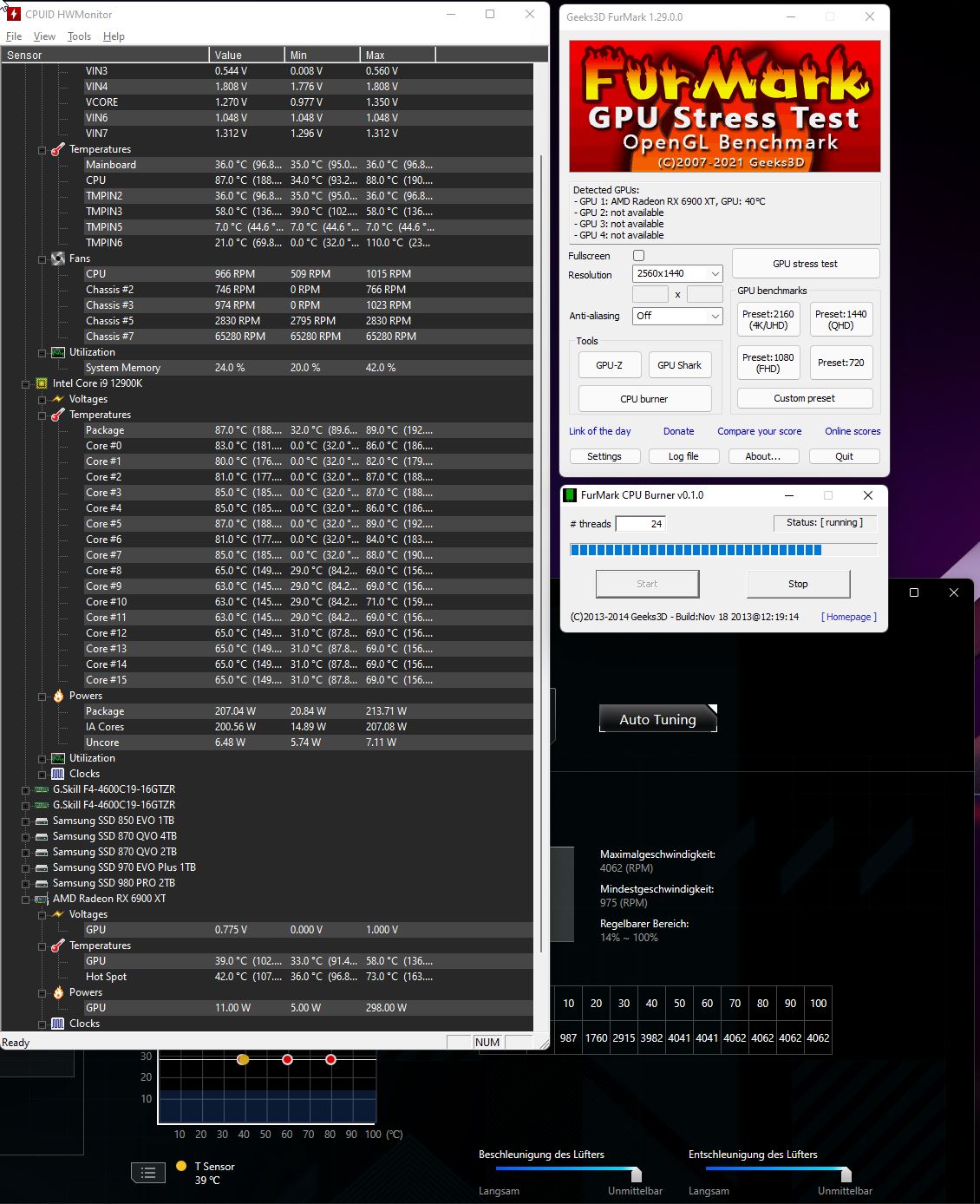This screenshot has height=1204, width=980.
Task: Click the HWMonitor app icon in title bar
Action: coord(14,14)
